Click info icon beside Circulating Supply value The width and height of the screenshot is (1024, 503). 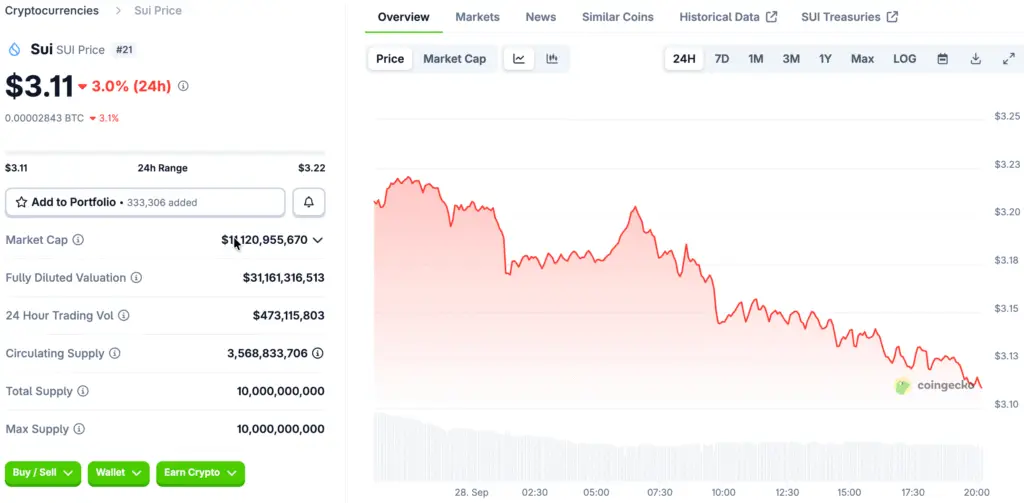point(318,354)
